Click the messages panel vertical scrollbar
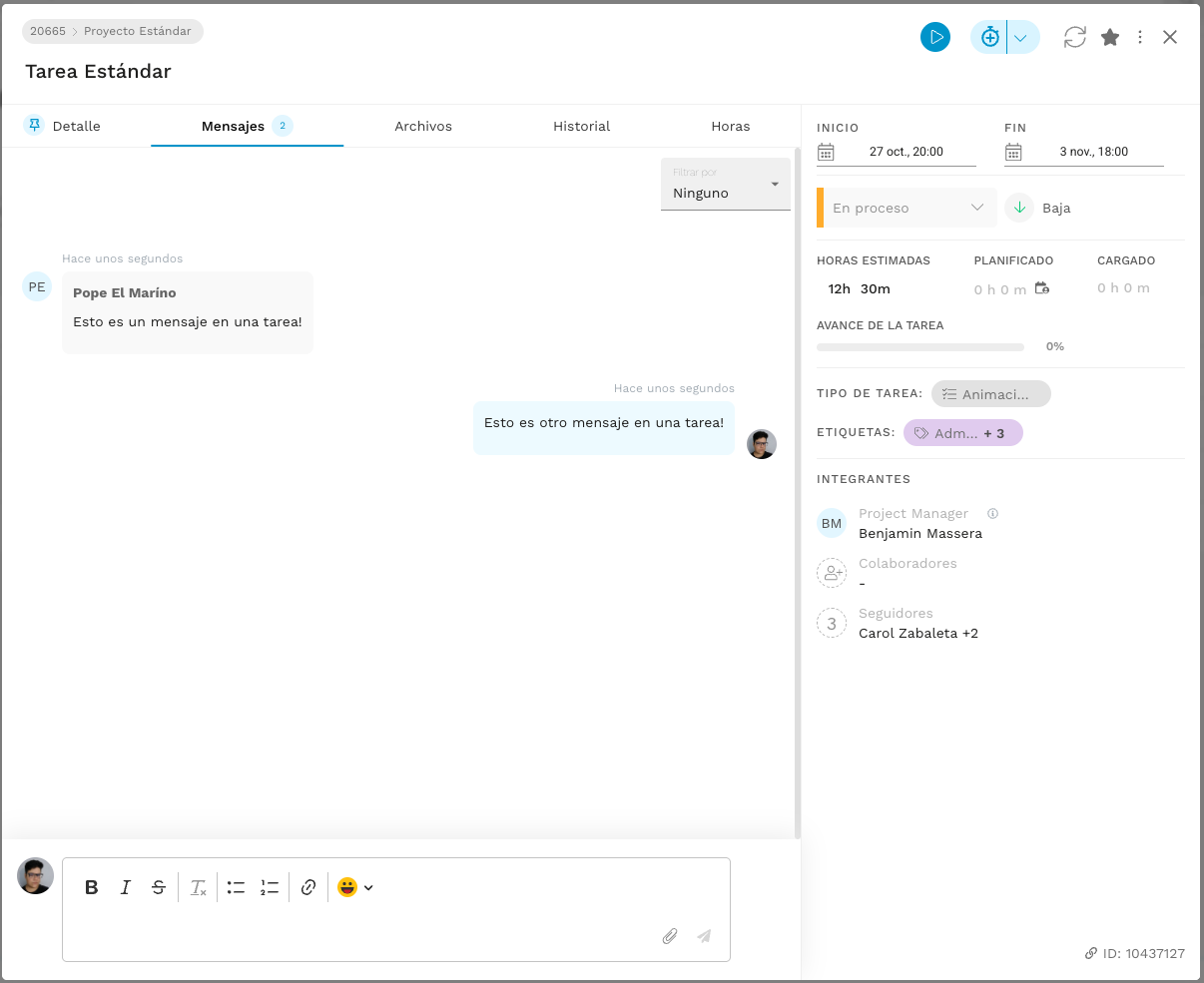Image resolution: width=1204 pixels, height=983 pixels. [x=797, y=493]
